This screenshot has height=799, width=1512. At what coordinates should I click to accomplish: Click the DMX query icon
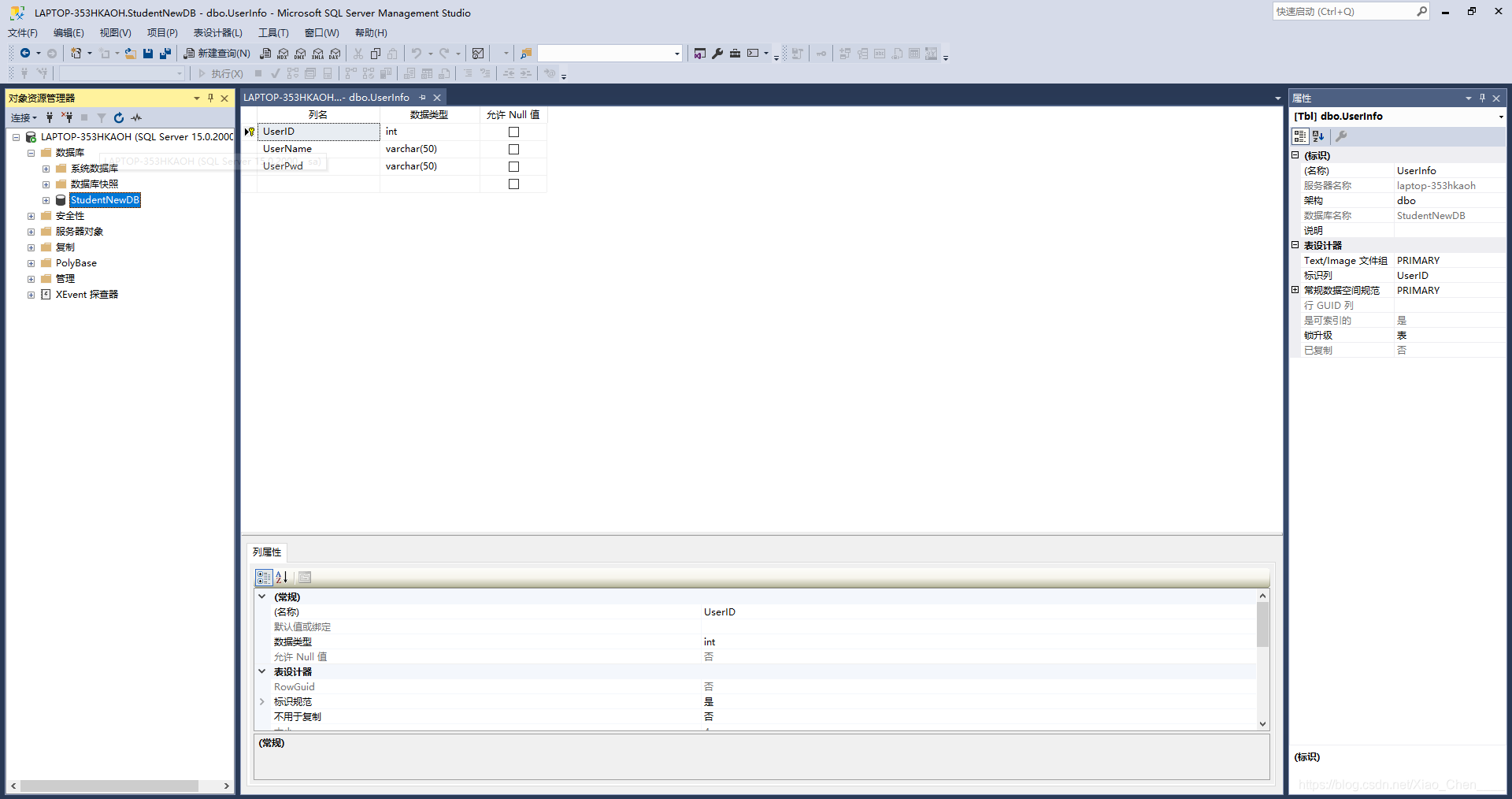click(x=300, y=54)
